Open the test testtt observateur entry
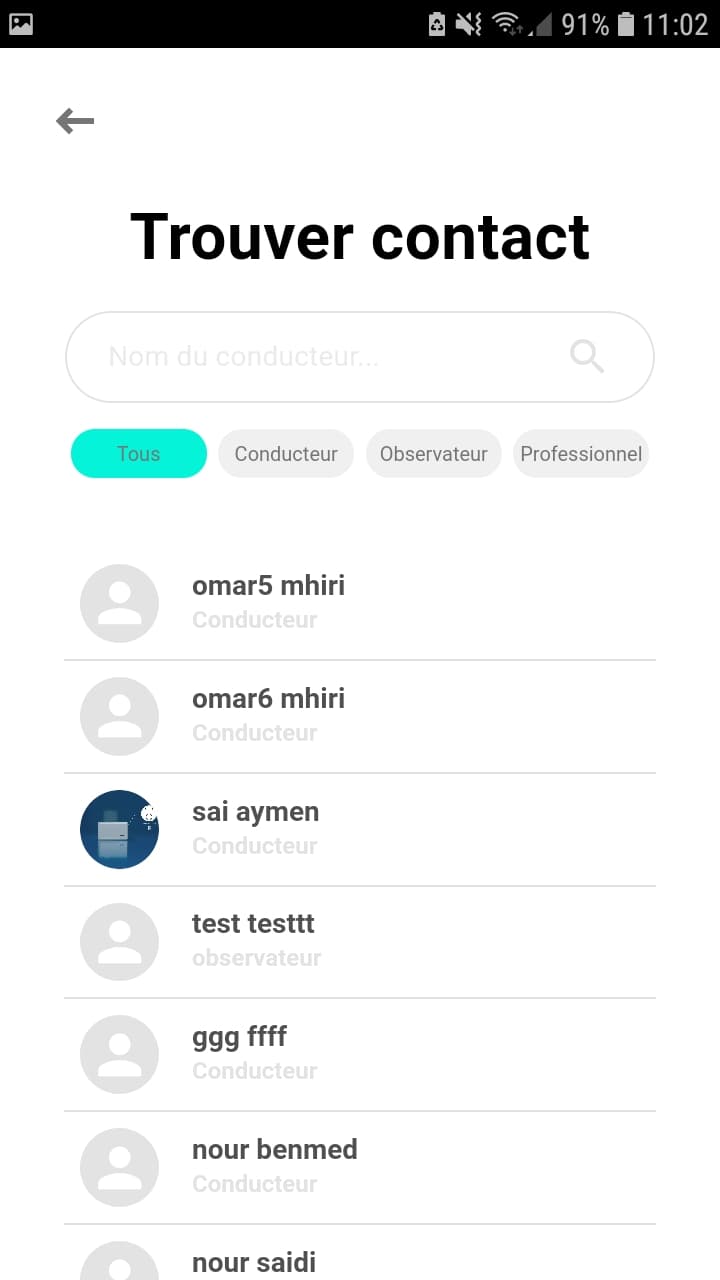The width and height of the screenshot is (720, 1280). coord(254,925)
